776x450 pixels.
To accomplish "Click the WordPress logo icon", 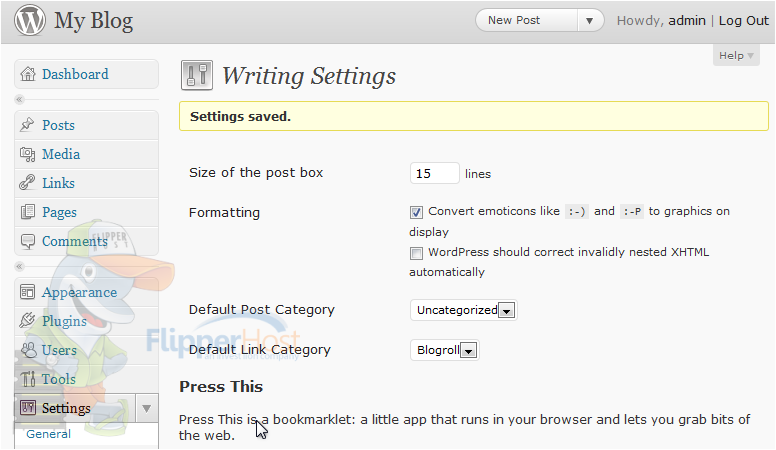I will (30, 20).
